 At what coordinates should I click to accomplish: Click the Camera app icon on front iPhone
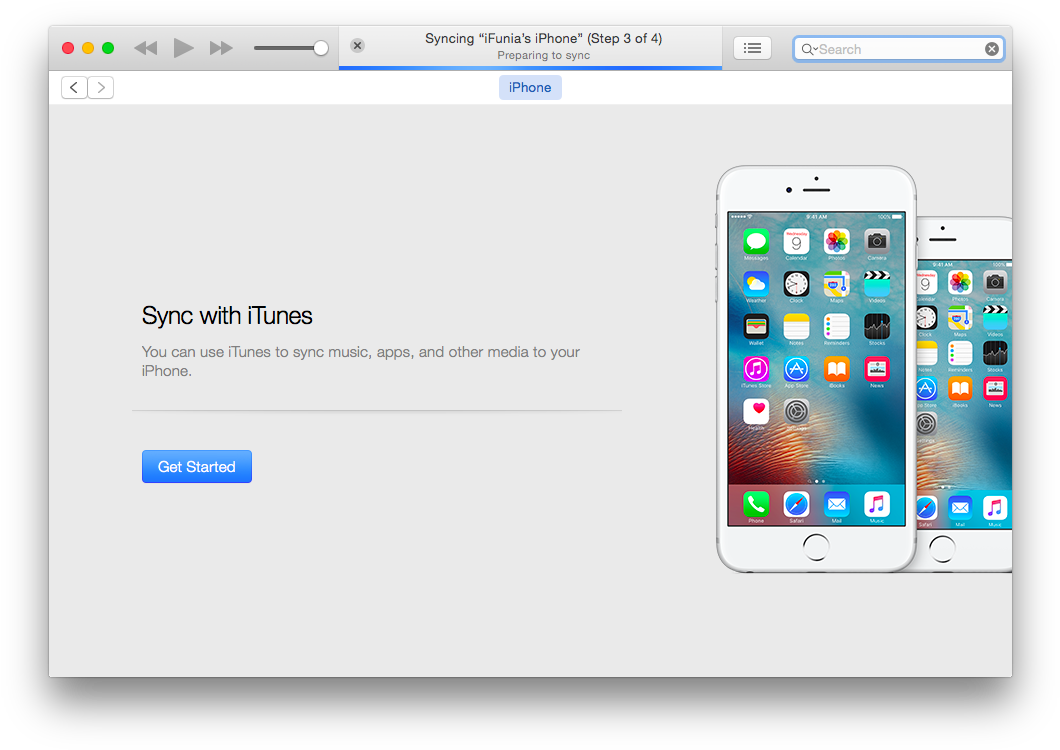click(x=877, y=241)
